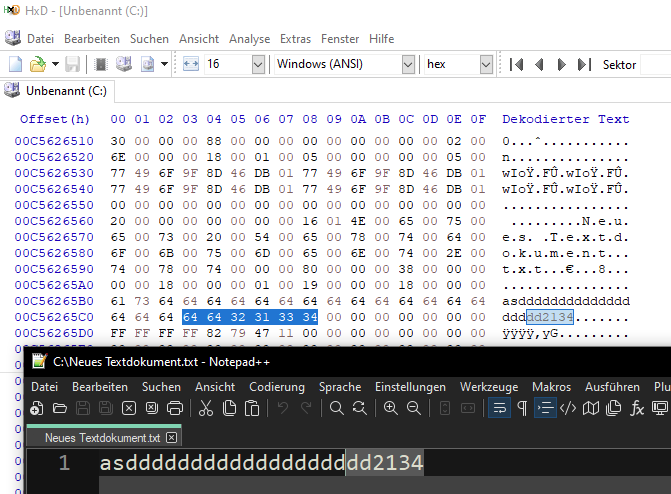Go to previous sector in HxD
Screen dimensions: 671x494
pyautogui.click(x=539, y=65)
